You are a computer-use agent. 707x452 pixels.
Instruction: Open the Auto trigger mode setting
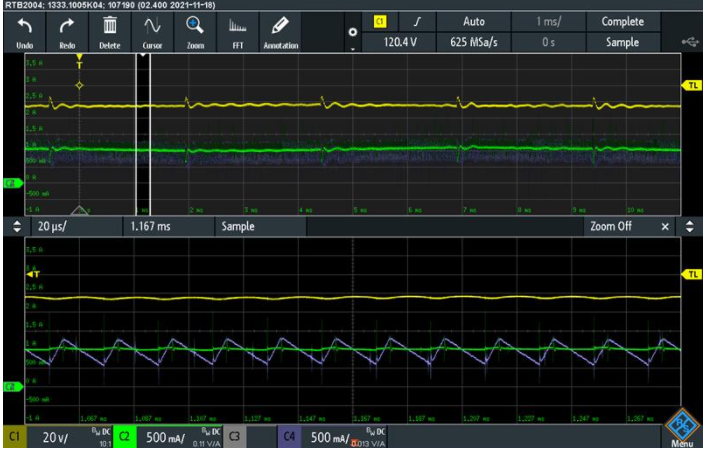475,21
